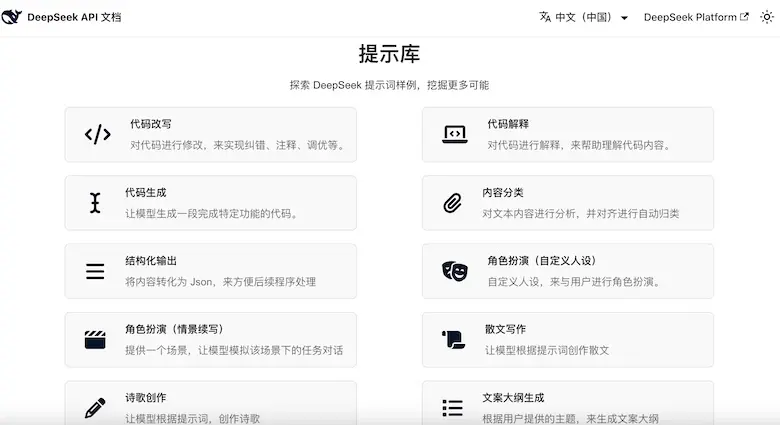Click 对代码进行修改 description text
This screenshot has height=425, width=780.
(x=237, y=145)
